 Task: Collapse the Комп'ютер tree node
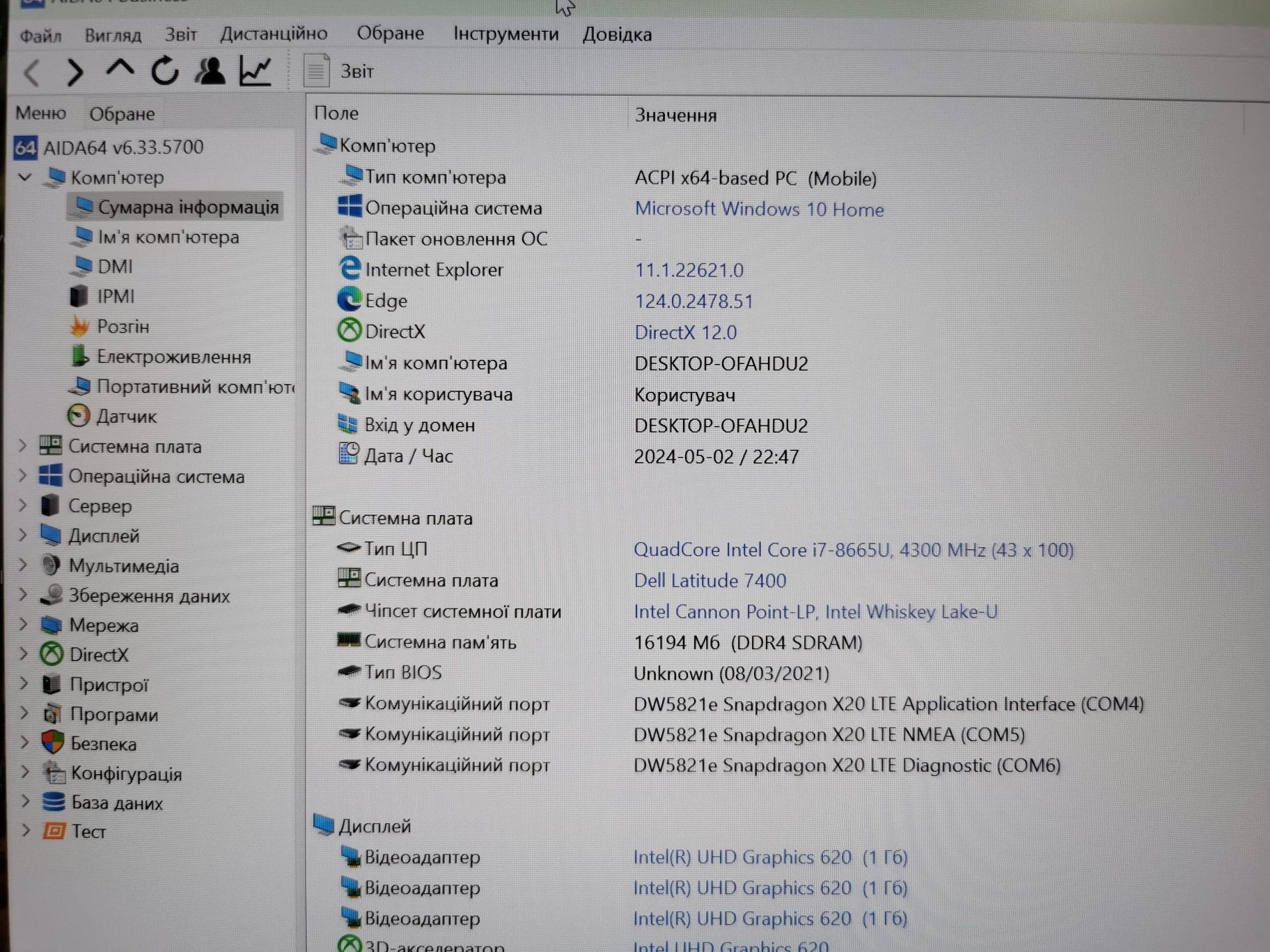pos(24,177)
